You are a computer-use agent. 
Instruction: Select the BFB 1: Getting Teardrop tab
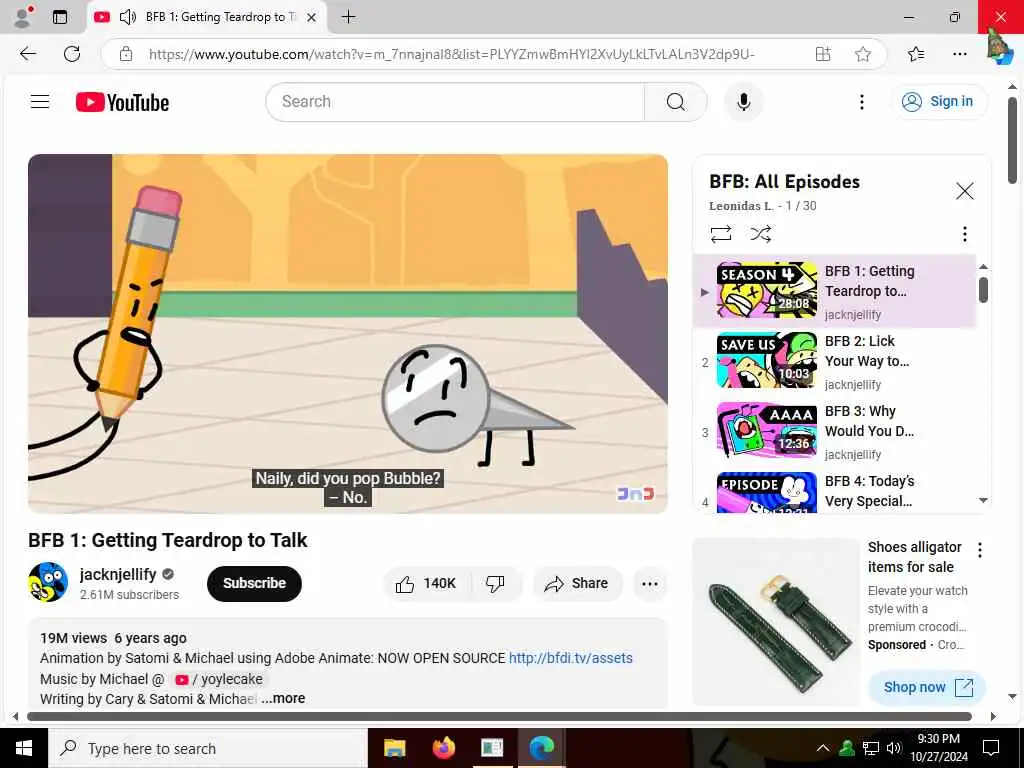[x=206, y=17]
